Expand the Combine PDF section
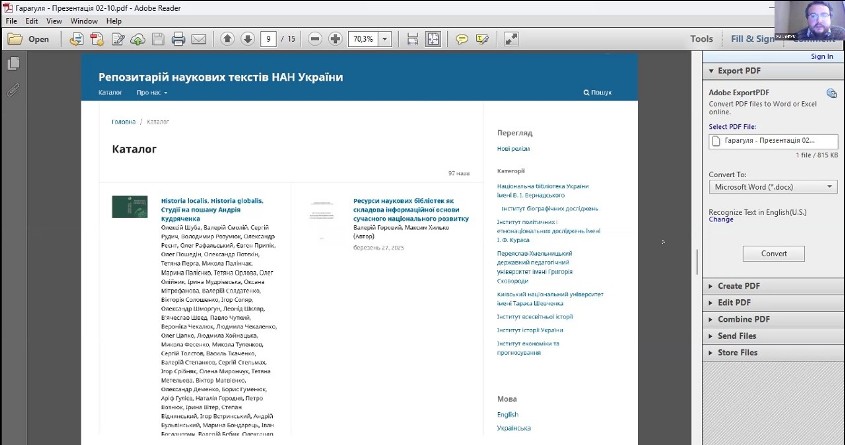This screenshot has width=845, height=445. pyautogui.click(x=743, y=319)
